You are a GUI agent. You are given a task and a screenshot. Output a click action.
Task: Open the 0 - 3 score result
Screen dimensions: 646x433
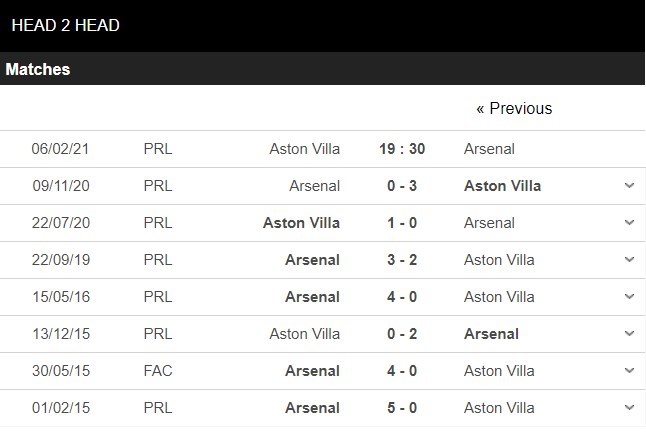pyautogui.click(x=402, y=186)
